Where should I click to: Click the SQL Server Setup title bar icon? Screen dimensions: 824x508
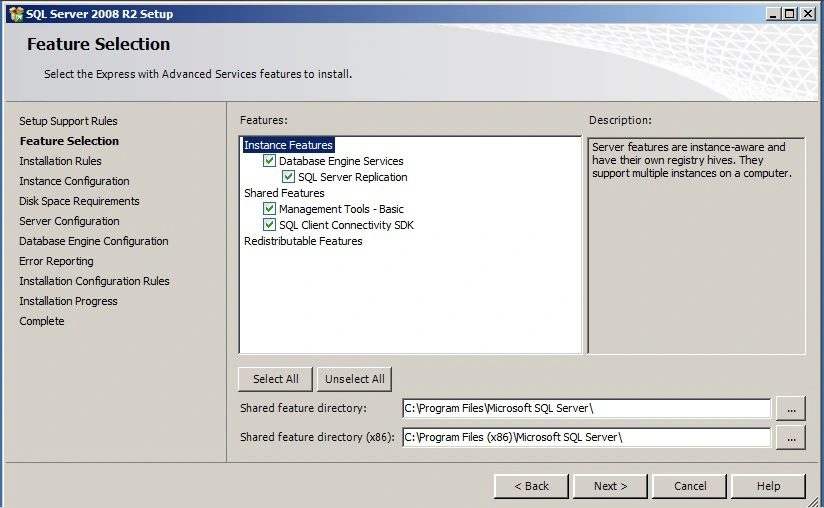tap(15, 13)
